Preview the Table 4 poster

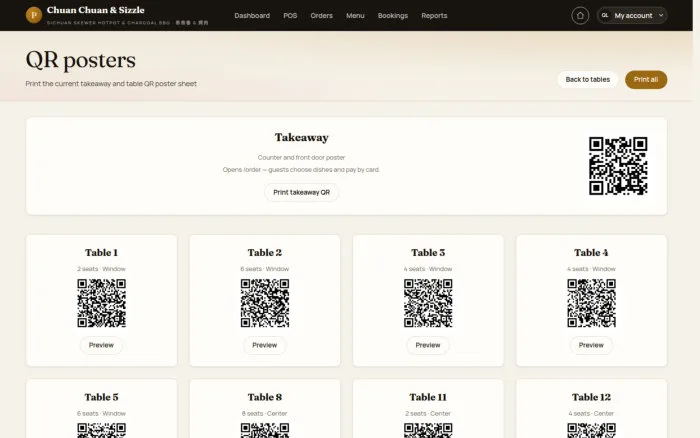coord(592,345)
